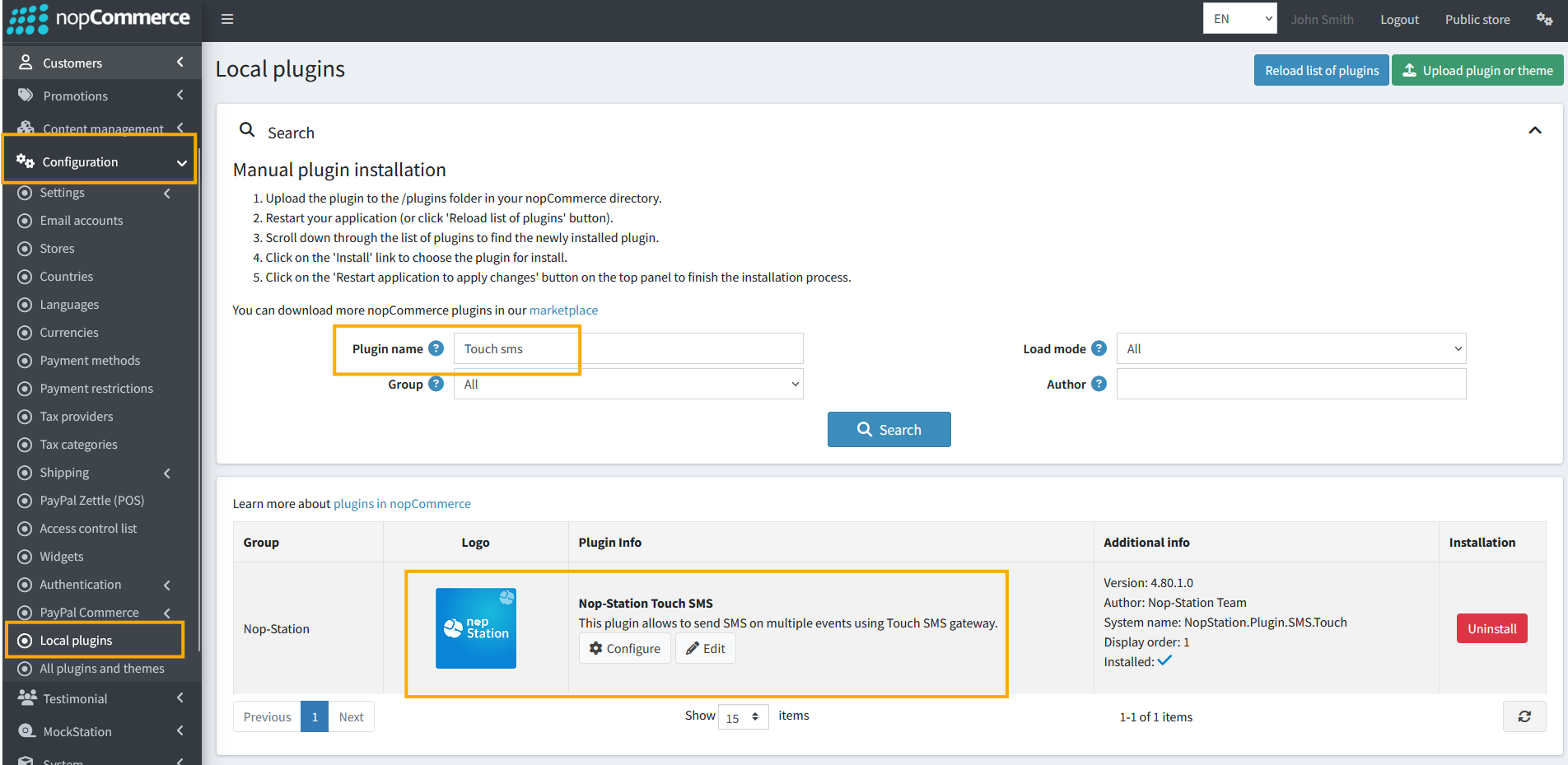This screenshot has height=765, width=1568.
Task: Click the magnifier icon beside Search heading
Action: click(247, 130)
